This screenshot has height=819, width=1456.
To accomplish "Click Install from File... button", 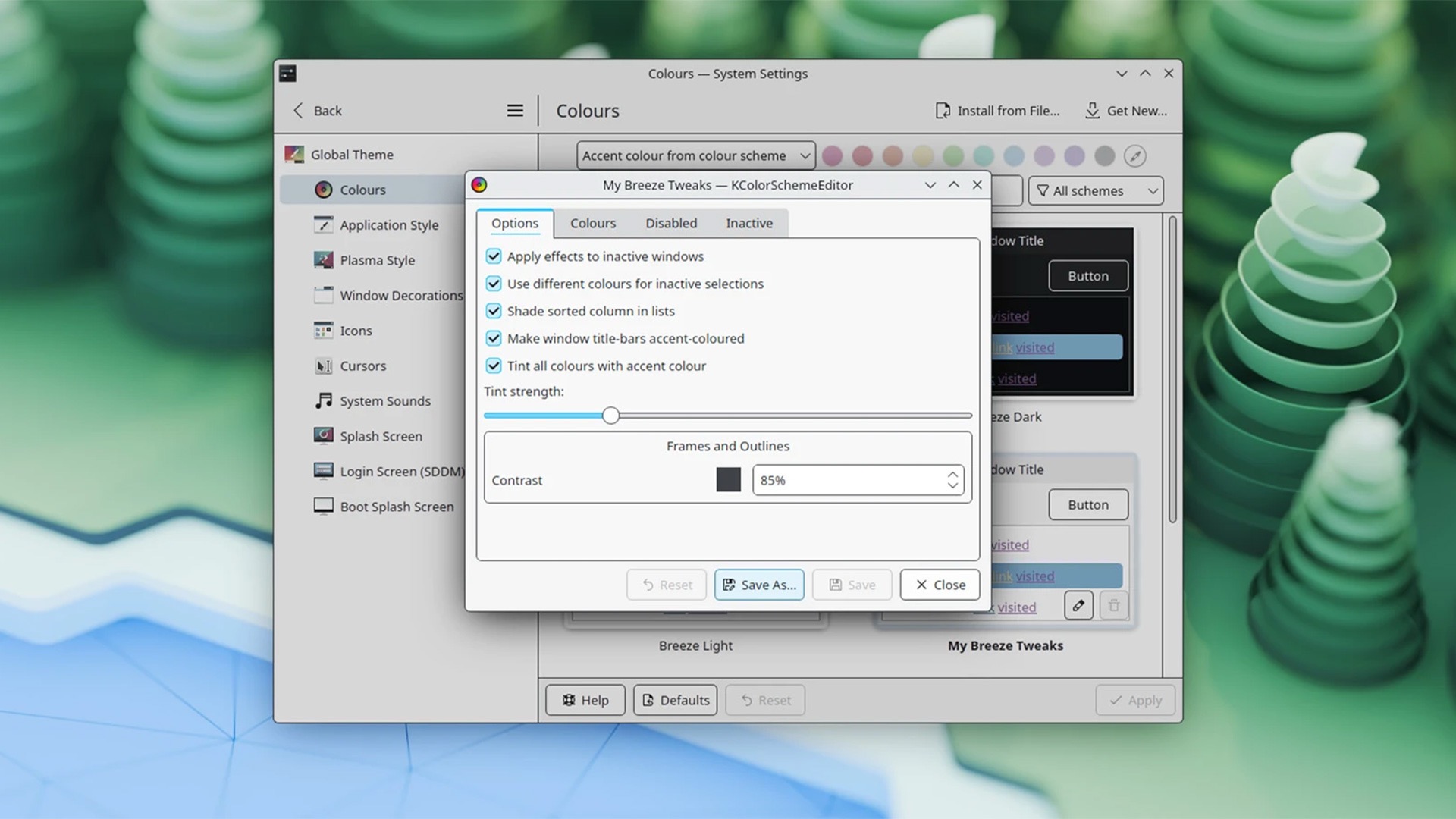I will tap(997, 111).
